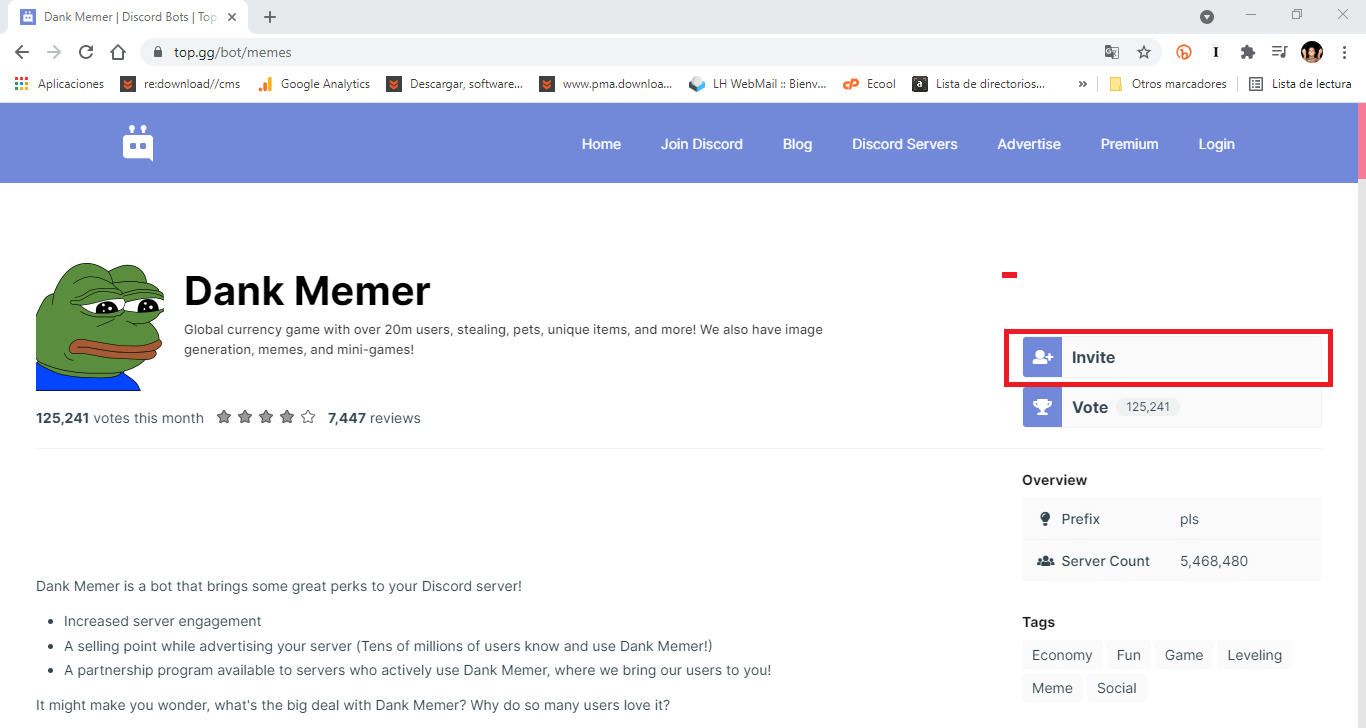This screenshot has width=1366, height=728.
Task: Open Join Discord in navigation
Action: (x=702, y=144)
